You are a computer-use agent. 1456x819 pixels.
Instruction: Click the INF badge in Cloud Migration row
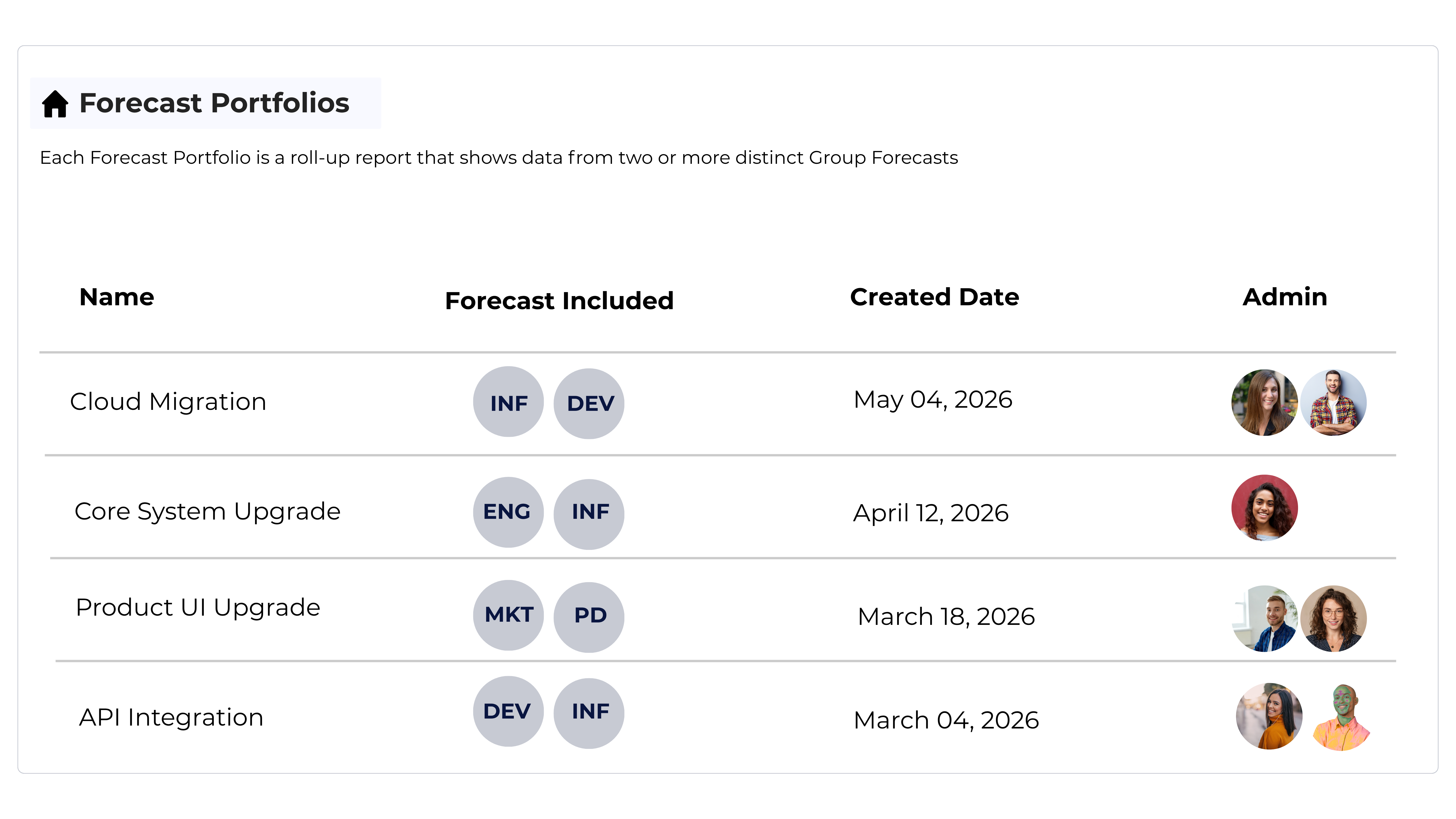[x=508, y=402]
